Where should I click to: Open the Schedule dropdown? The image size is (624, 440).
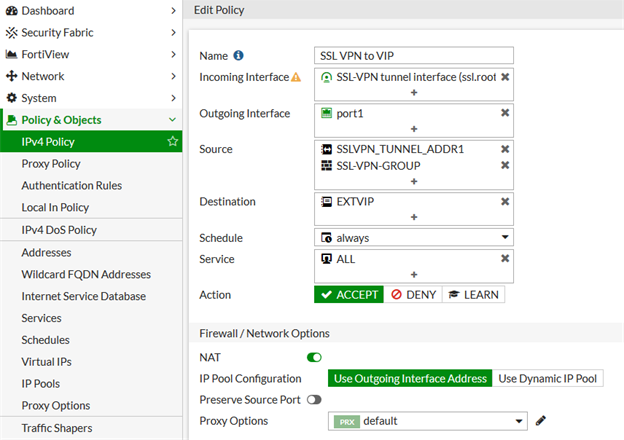tap(414, 239)
